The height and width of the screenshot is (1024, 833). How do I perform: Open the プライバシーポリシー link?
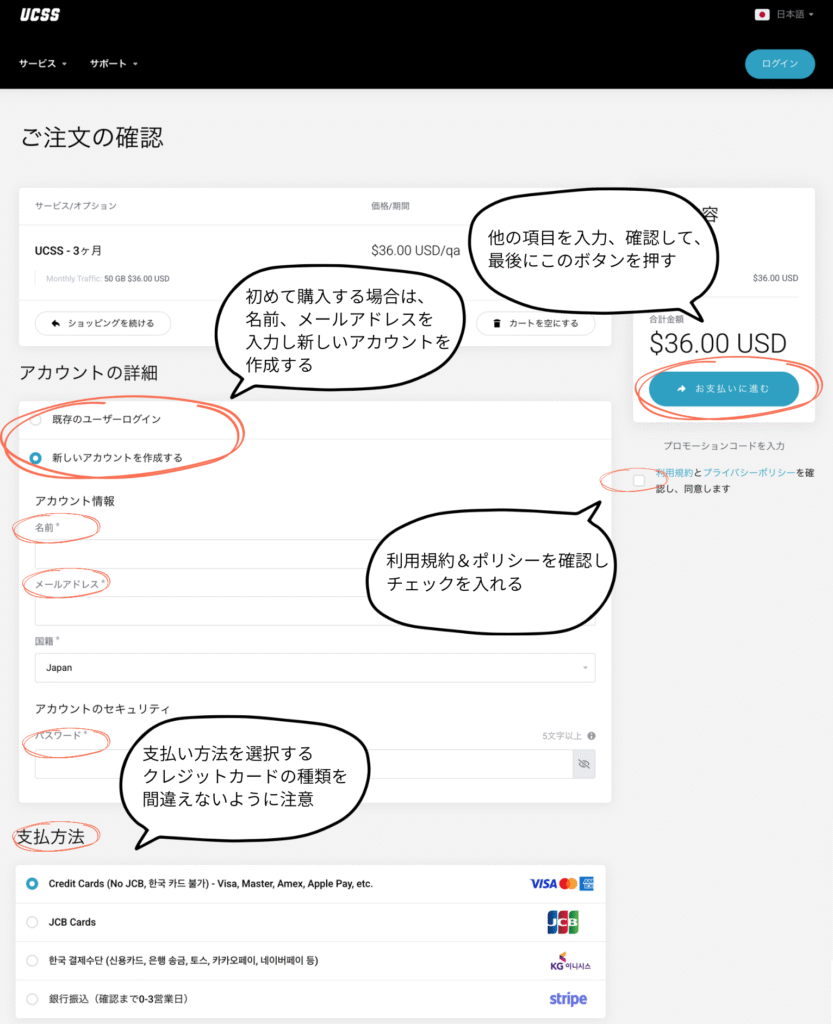(x=749, y=473)
